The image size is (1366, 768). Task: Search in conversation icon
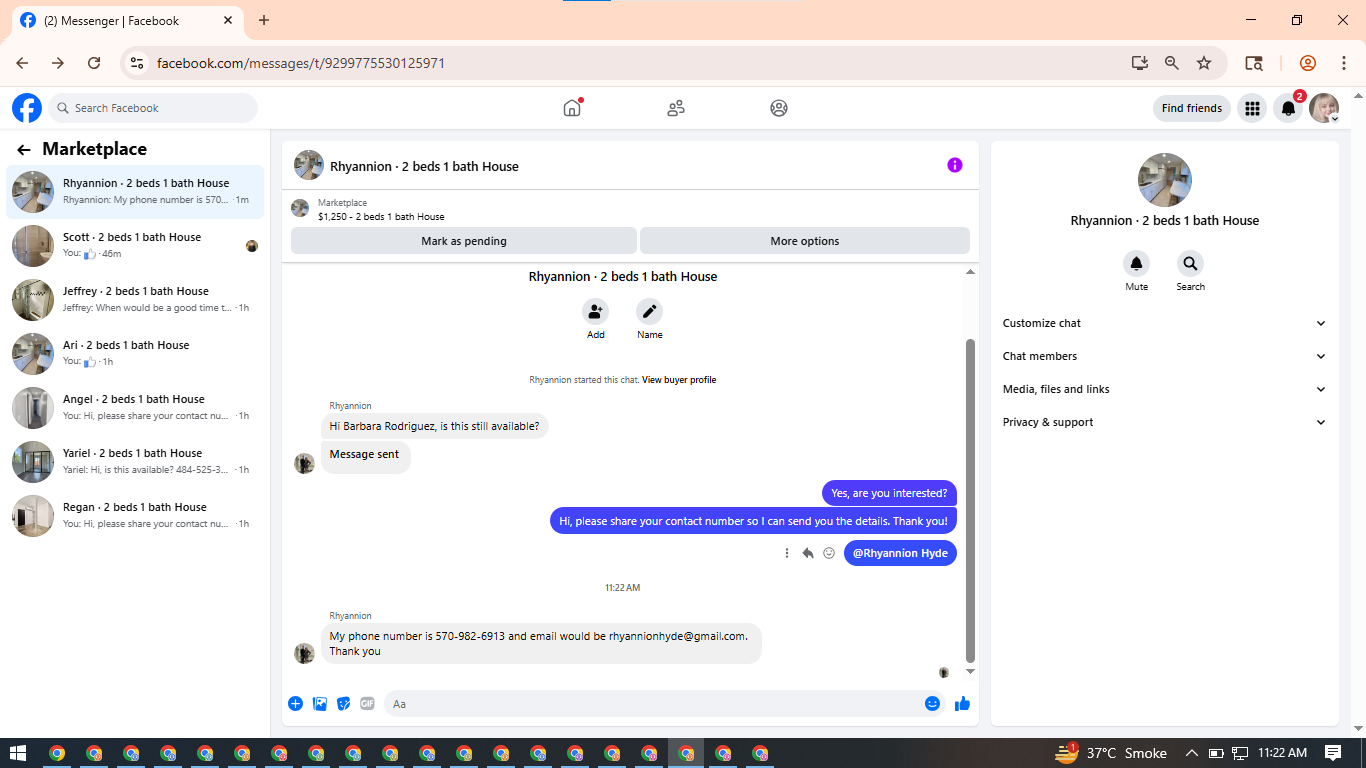click(1190, 263)
